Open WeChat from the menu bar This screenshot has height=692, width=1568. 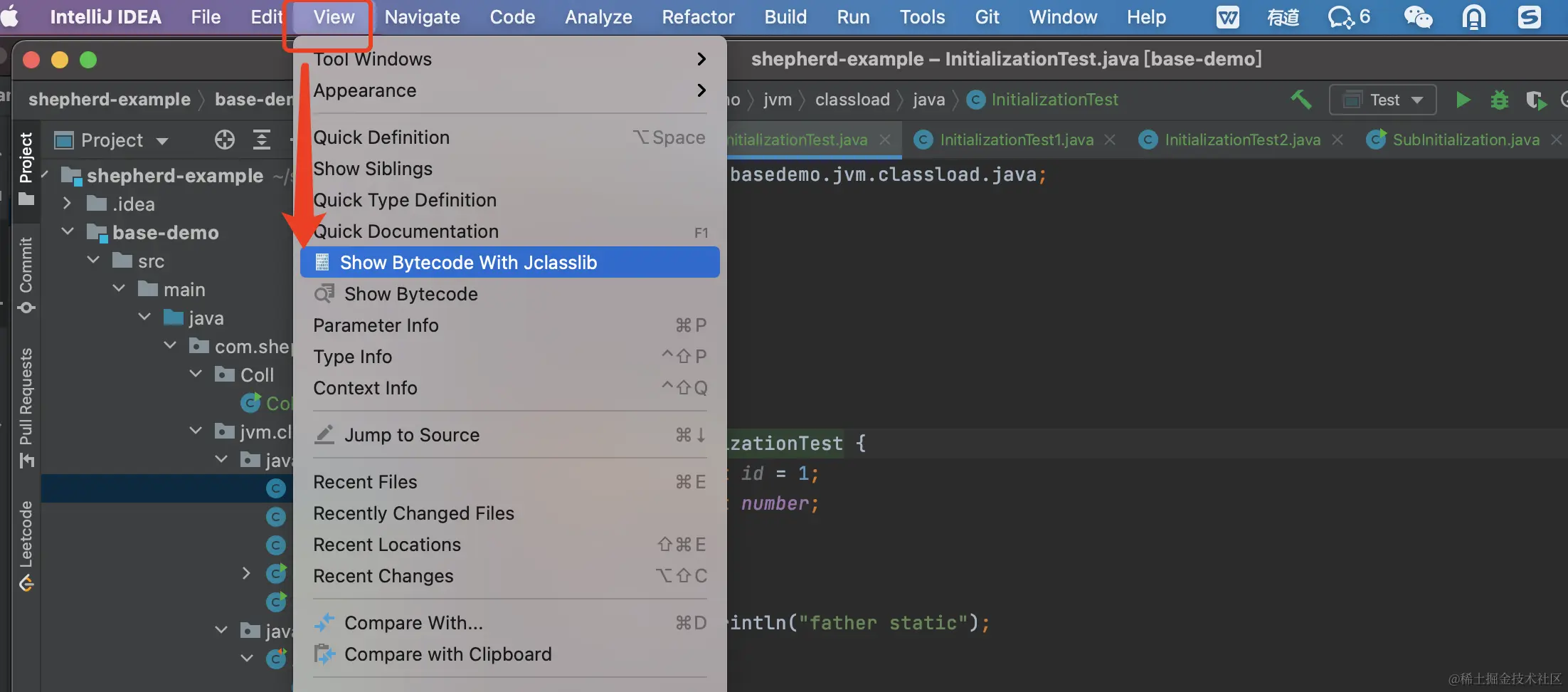(1418, 16)
